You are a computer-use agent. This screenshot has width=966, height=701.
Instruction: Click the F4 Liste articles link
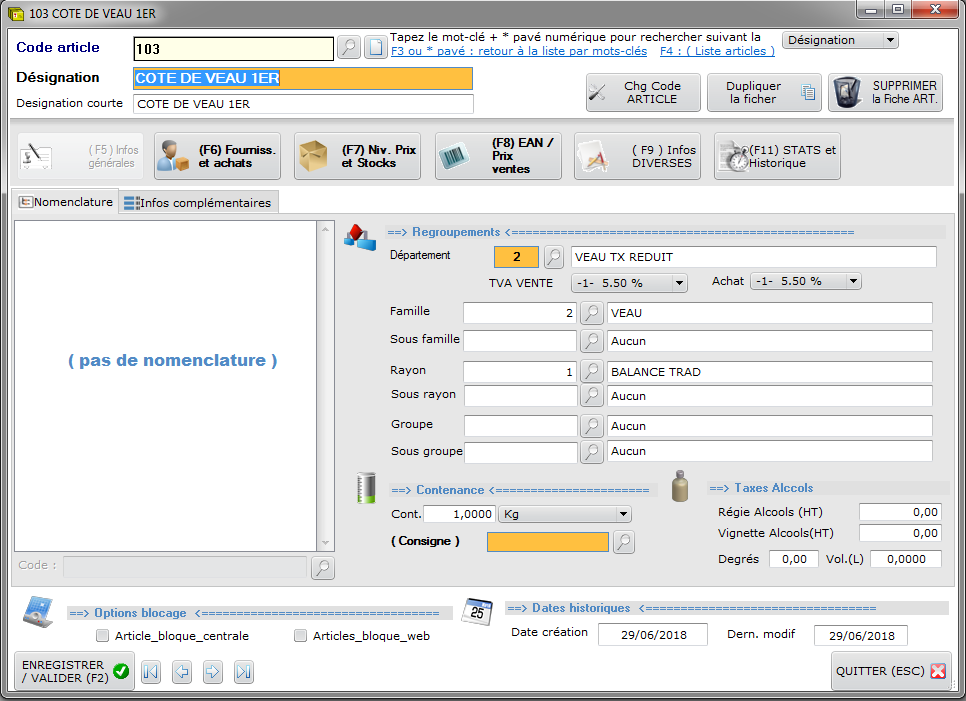click(717, 51)
